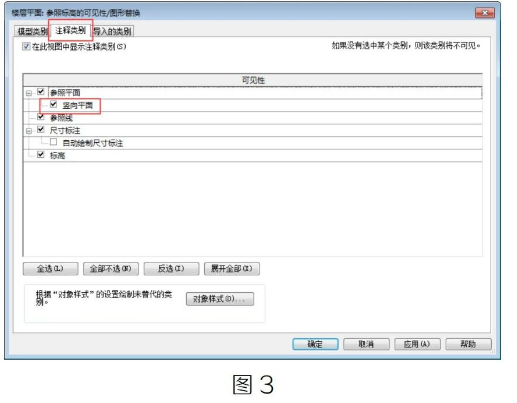Toggle the 竖向平面 subcategory checkbox

click(x=53, y=104)
